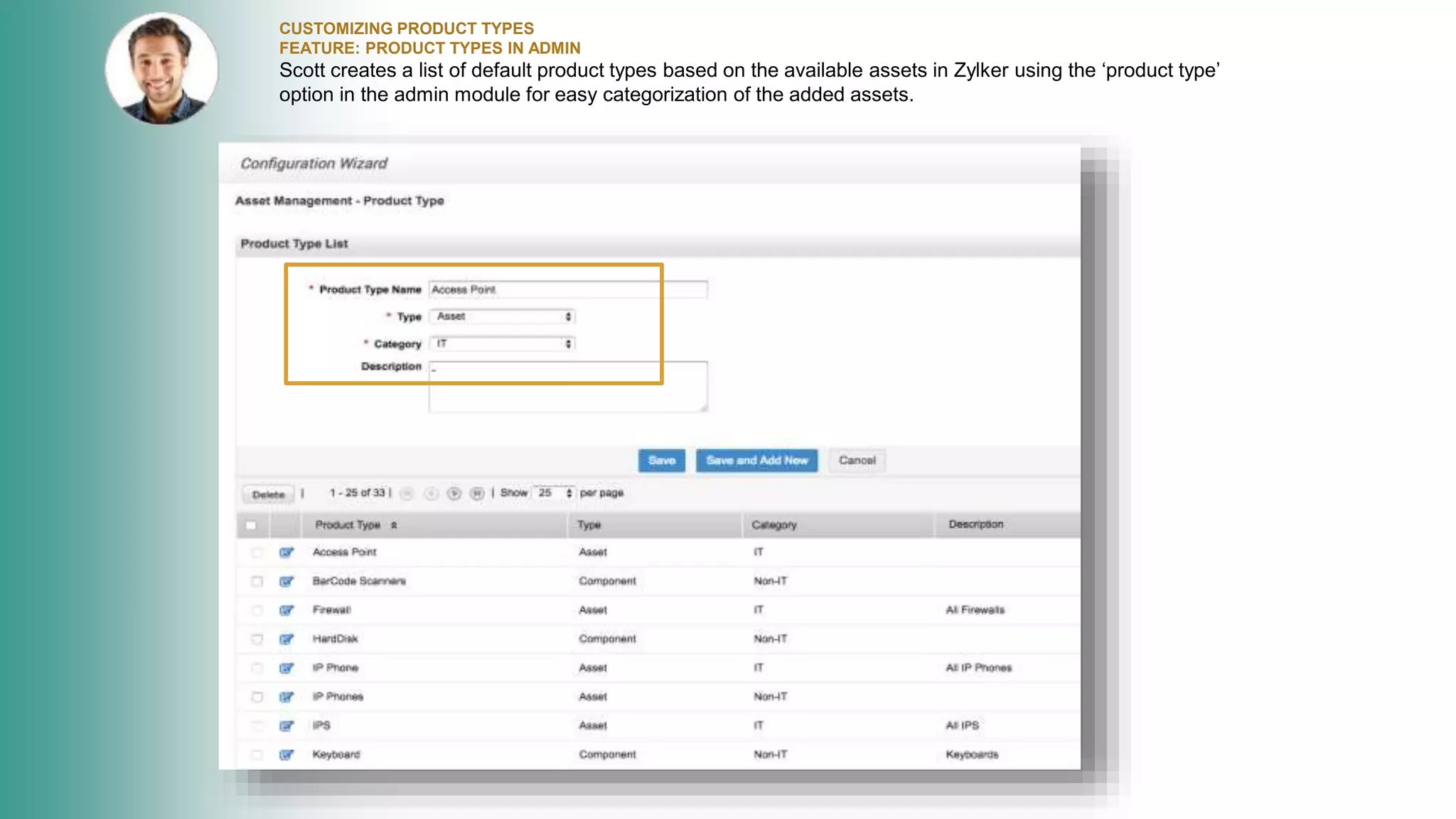This screenshot has height=819, width=1456.
Task: Click the Firewall product type name
Action: coord(331,610)
